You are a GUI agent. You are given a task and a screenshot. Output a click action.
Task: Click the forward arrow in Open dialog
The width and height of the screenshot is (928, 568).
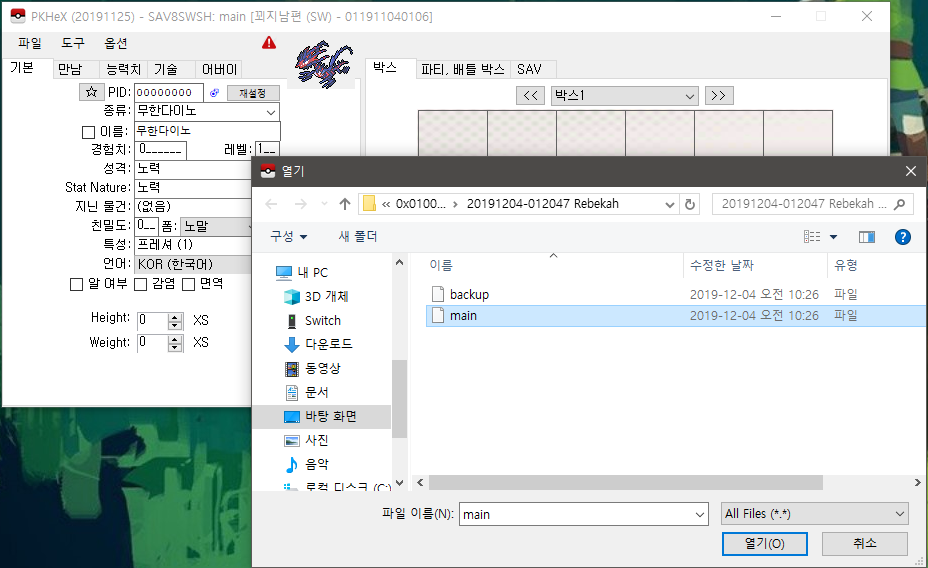point(301,204)
